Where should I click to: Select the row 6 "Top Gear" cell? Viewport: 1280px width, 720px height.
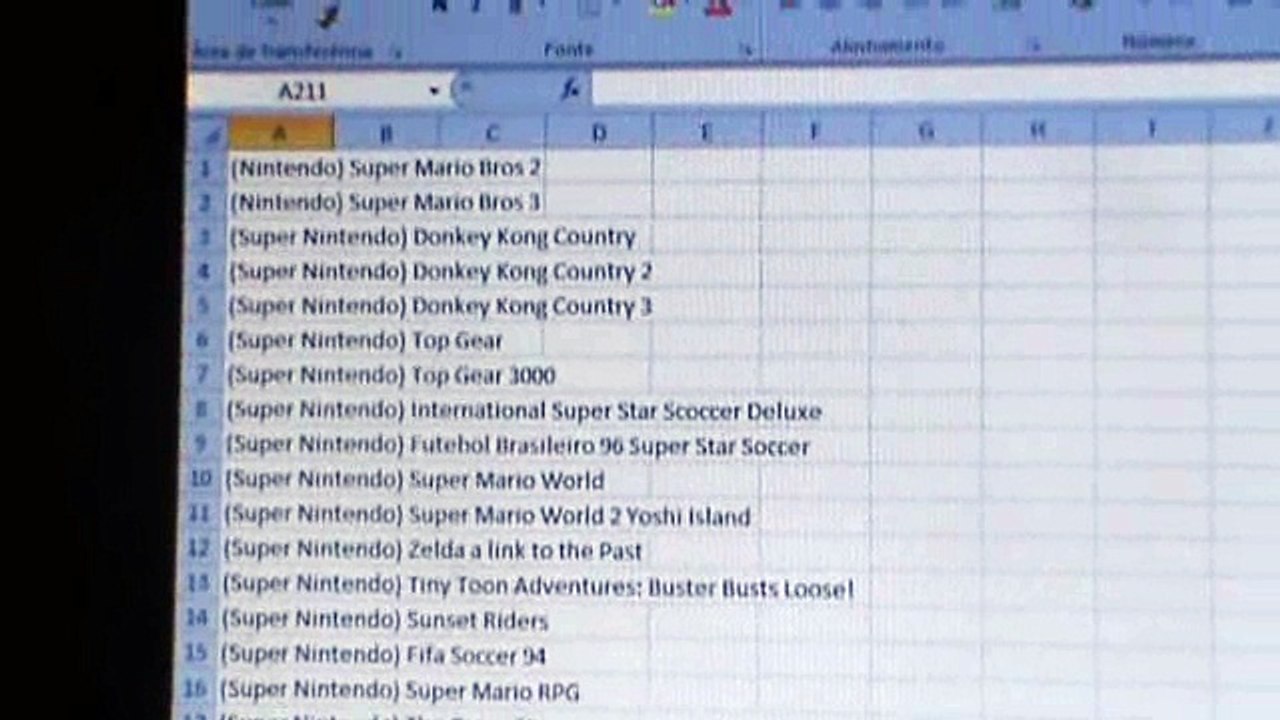click(365, 341)
